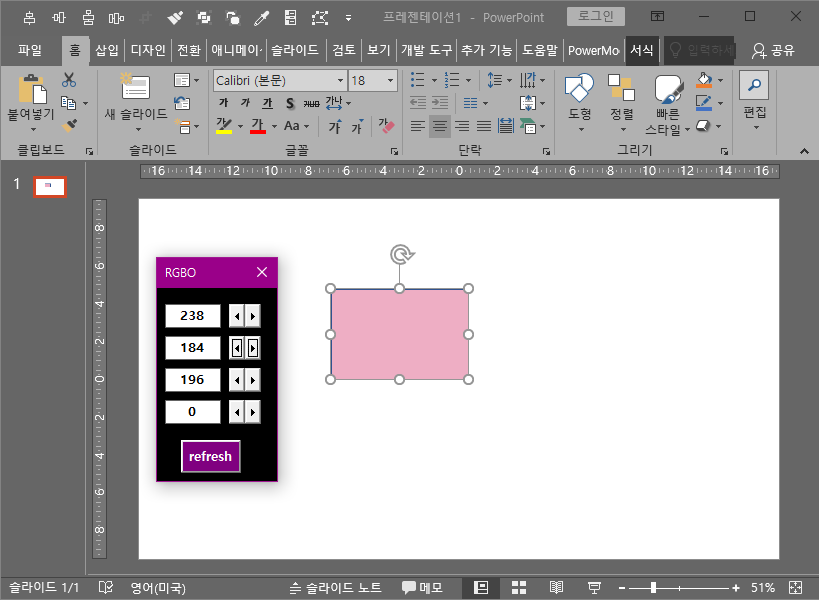Toggle Normal view in the status bar
Image resolution: width=819 pixels, height=601 pixels.
[481, 587]
